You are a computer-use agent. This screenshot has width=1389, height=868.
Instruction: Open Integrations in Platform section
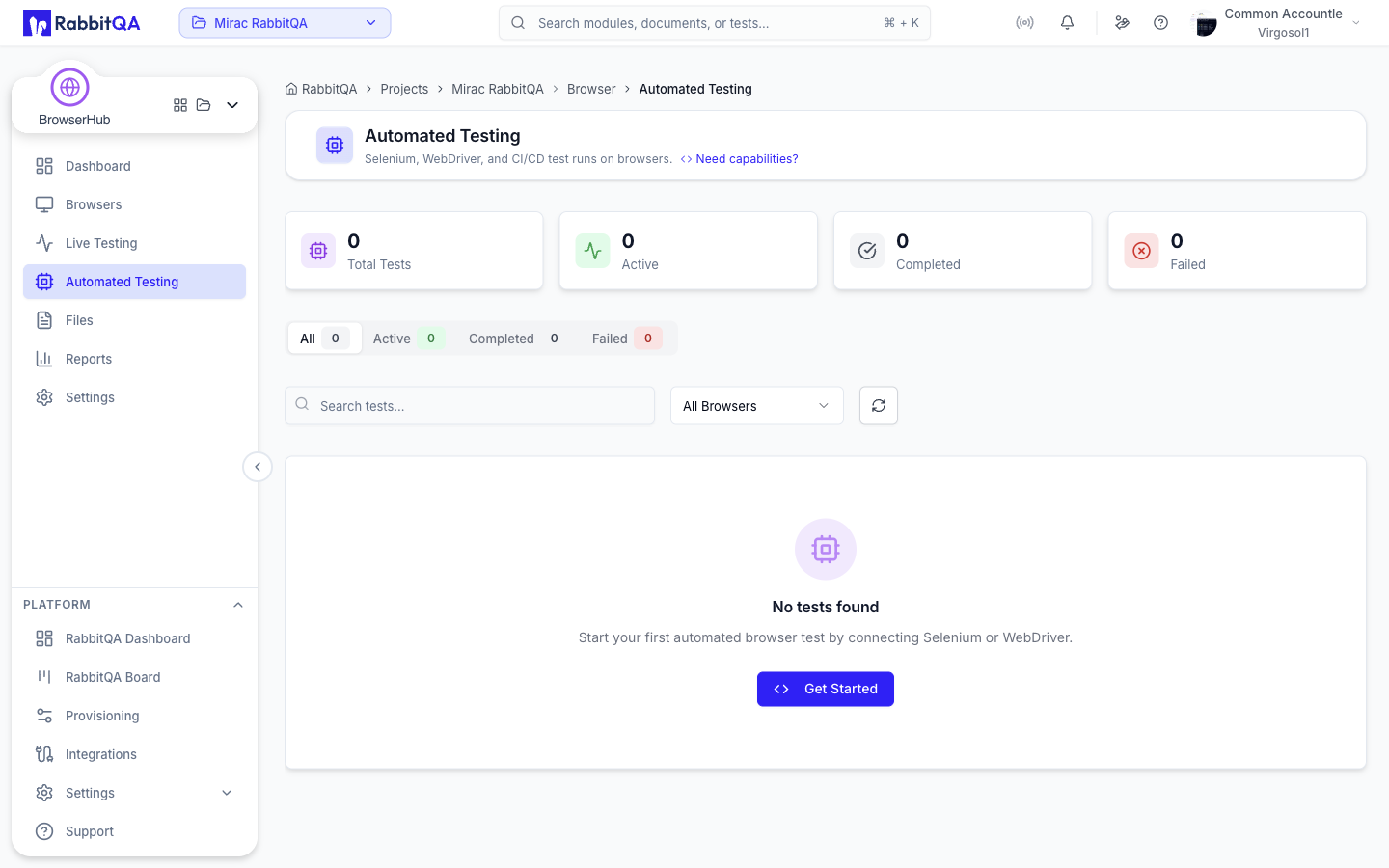pyautogui.click(x=134, y=754)
